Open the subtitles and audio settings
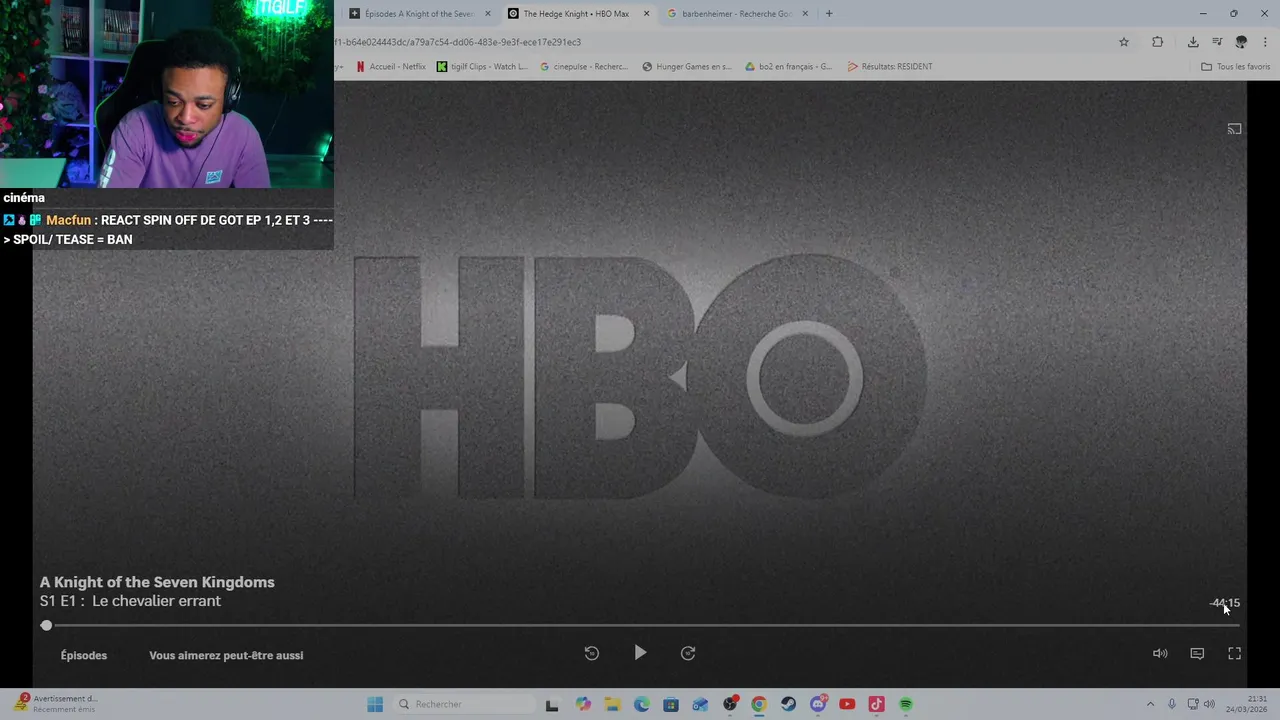This screenshot has width=1280, height=720. tap(1197, 653)
